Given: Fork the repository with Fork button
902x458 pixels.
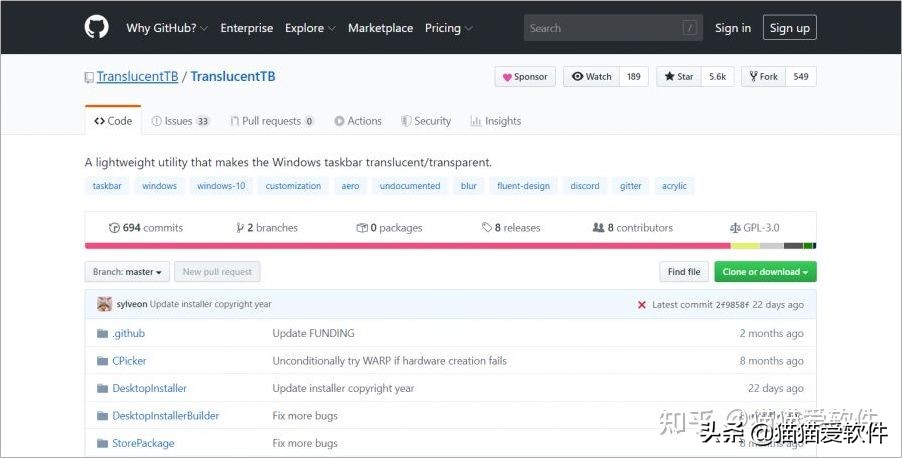Looking at the screenshot, I should tap(763, 77).
